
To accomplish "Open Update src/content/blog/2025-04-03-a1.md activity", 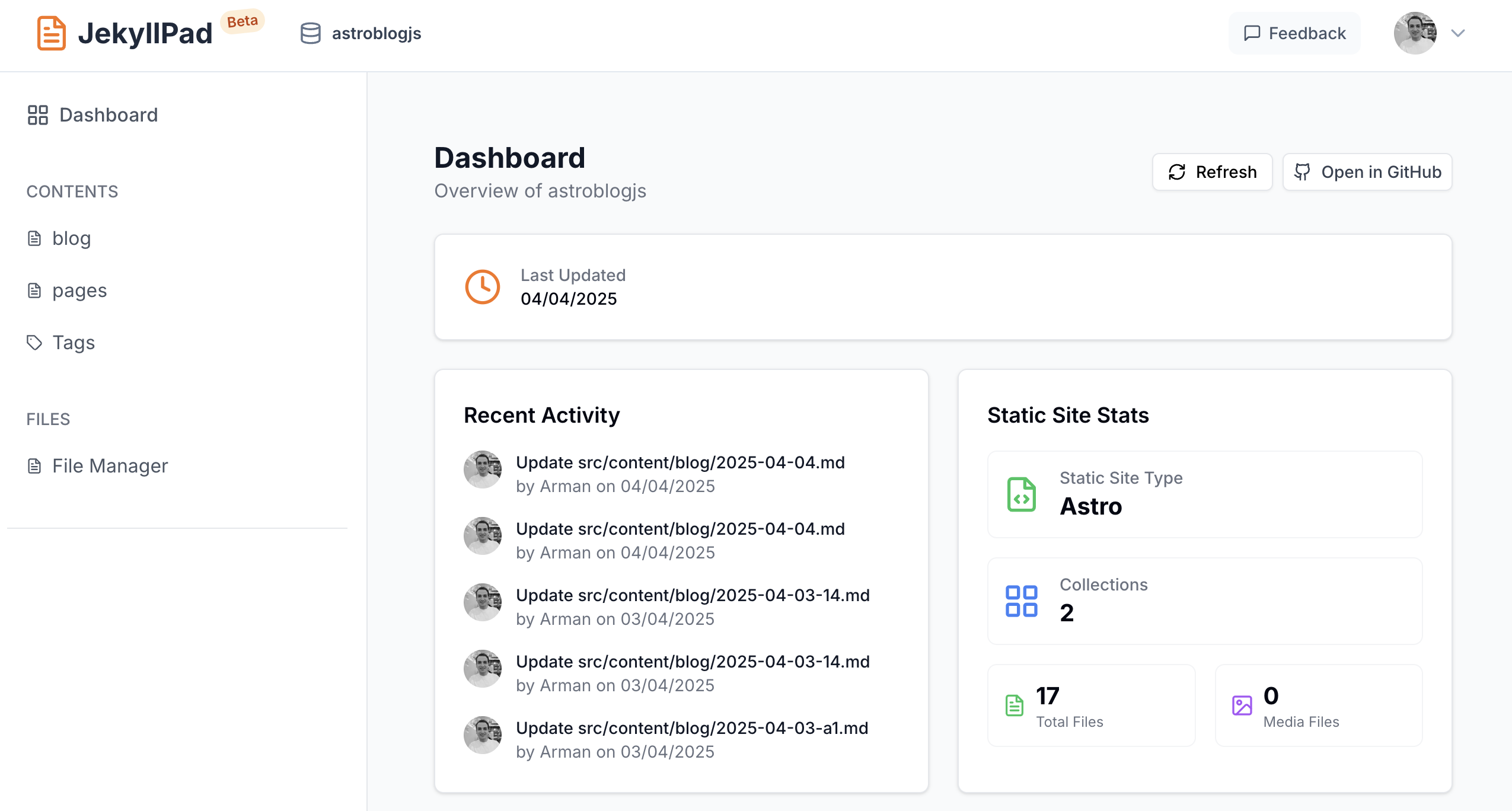I will (691, 727).
